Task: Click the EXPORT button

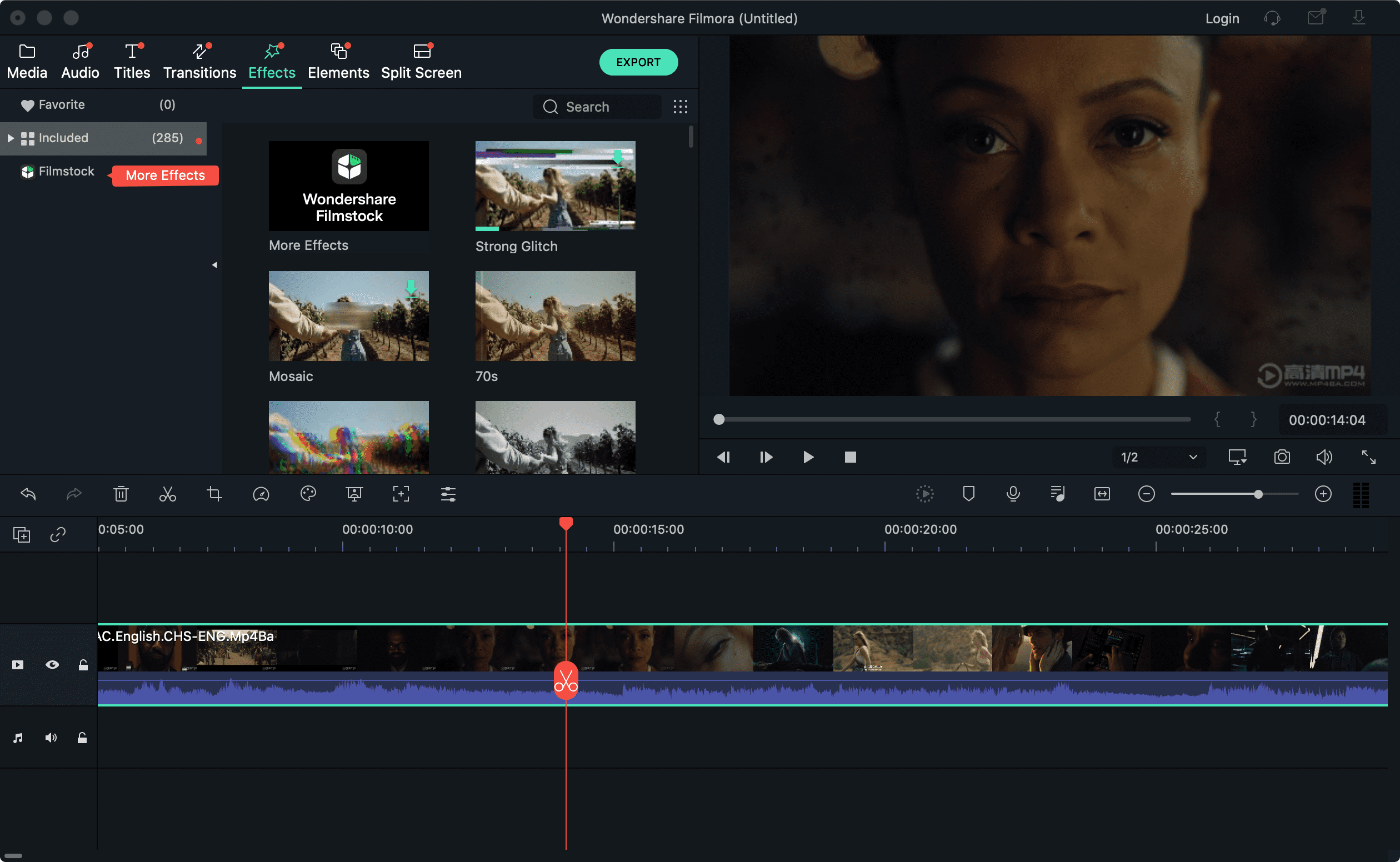Action: (638, 62)
